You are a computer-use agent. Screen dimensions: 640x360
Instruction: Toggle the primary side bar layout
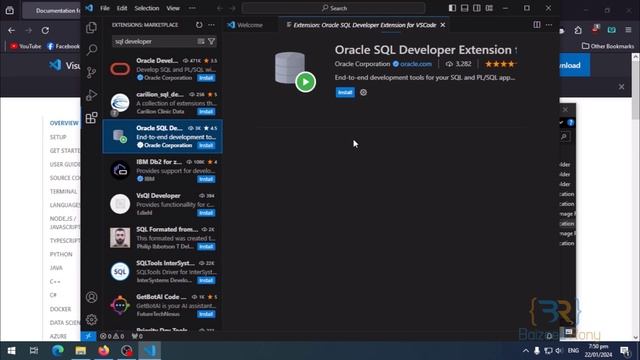pos(452,8)
